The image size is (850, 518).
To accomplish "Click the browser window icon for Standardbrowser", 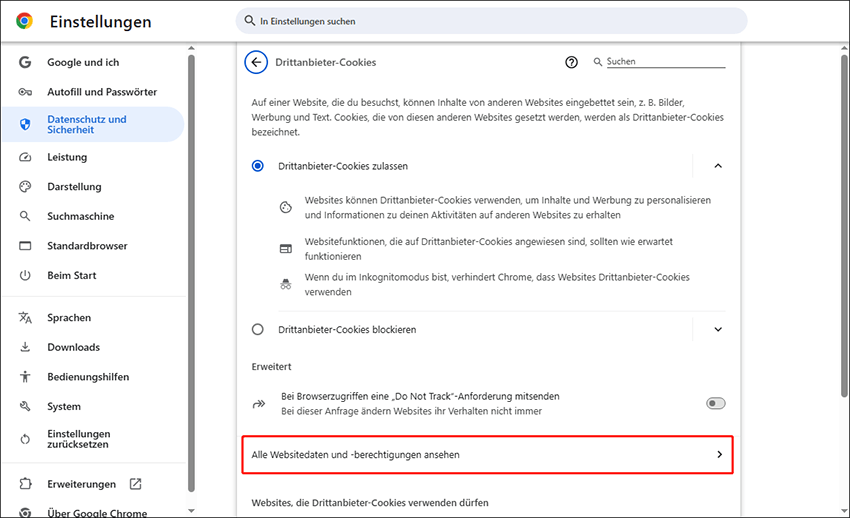I will click(x=25, y=246).
